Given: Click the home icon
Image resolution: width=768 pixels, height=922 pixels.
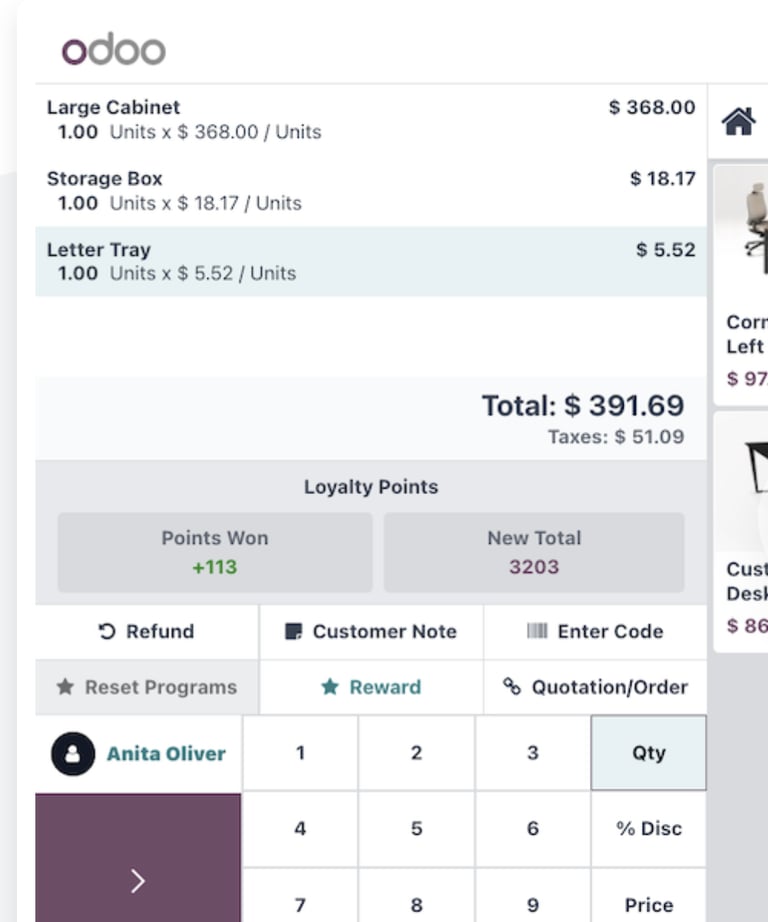Looking at the screenshot, I should click(x=739, y=122).
